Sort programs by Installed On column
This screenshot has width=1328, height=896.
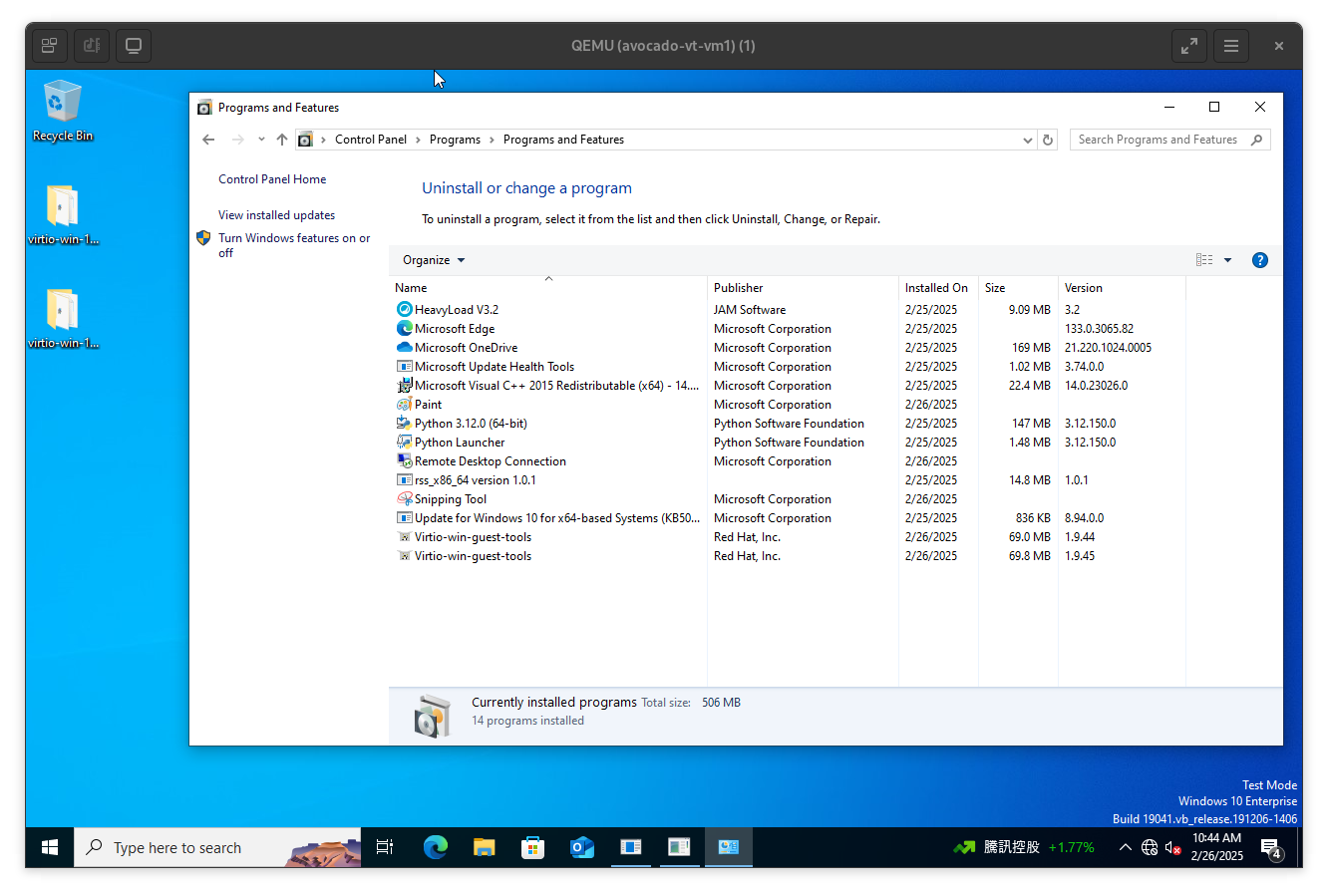click(938, 287)
